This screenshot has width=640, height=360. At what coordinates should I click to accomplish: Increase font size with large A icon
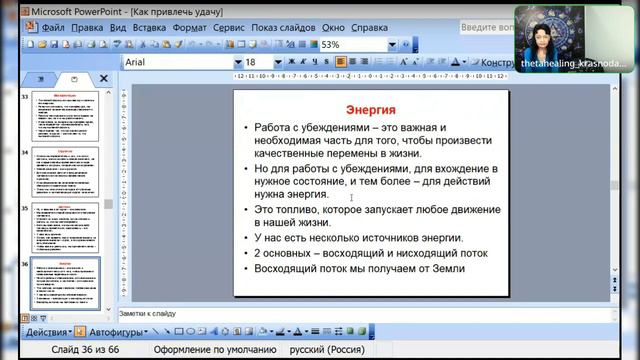[x=403, y=62]
